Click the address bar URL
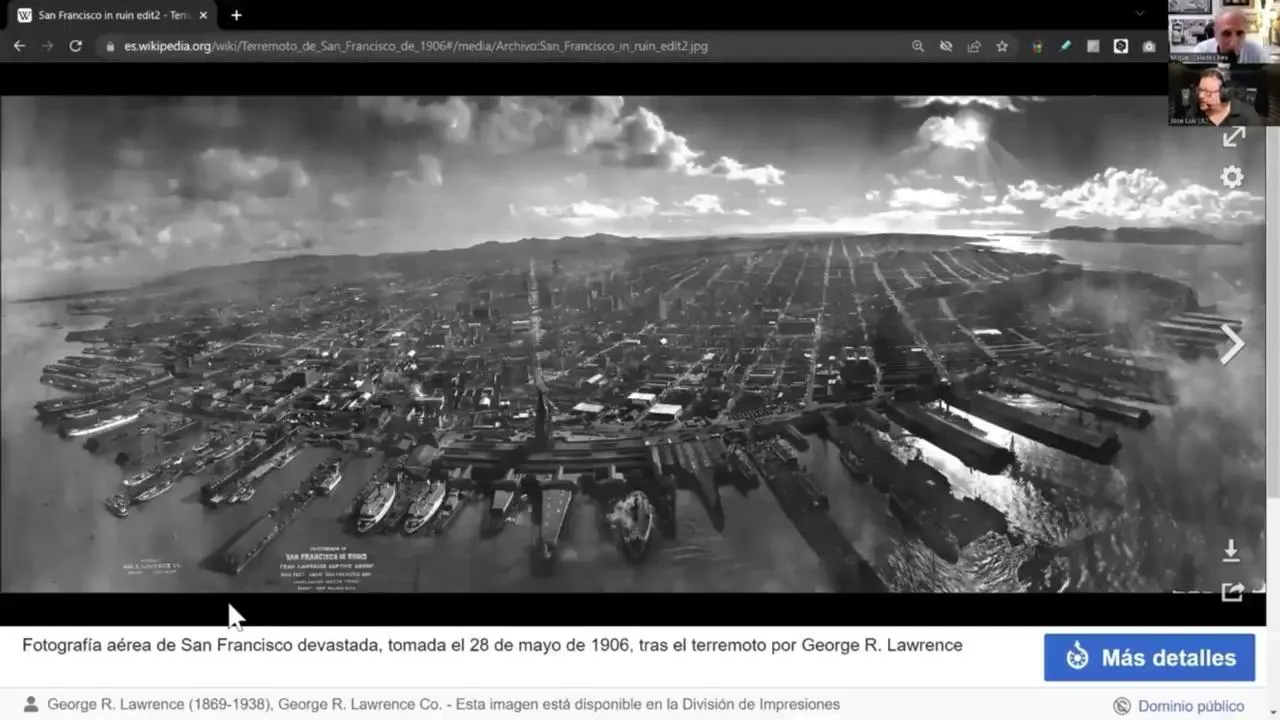Screen dimensions: 1280x720 (416, 46)
